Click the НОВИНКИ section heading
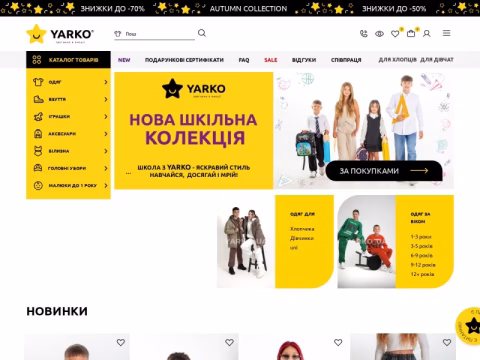 (x=57, y=311)
